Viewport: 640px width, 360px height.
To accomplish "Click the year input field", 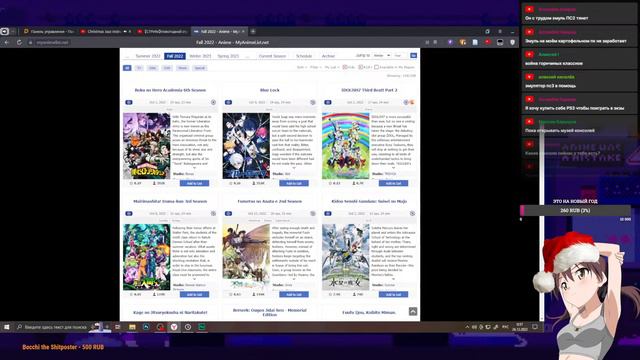I will (400, 56).
